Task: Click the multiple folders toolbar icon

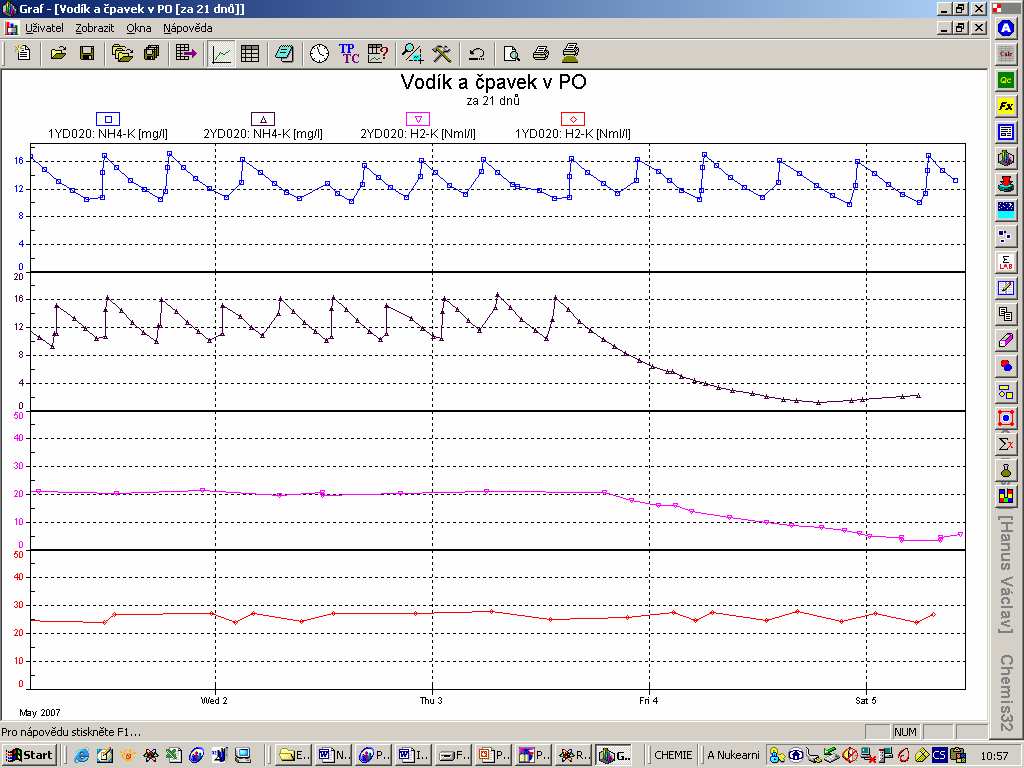Action: (122, 53)
